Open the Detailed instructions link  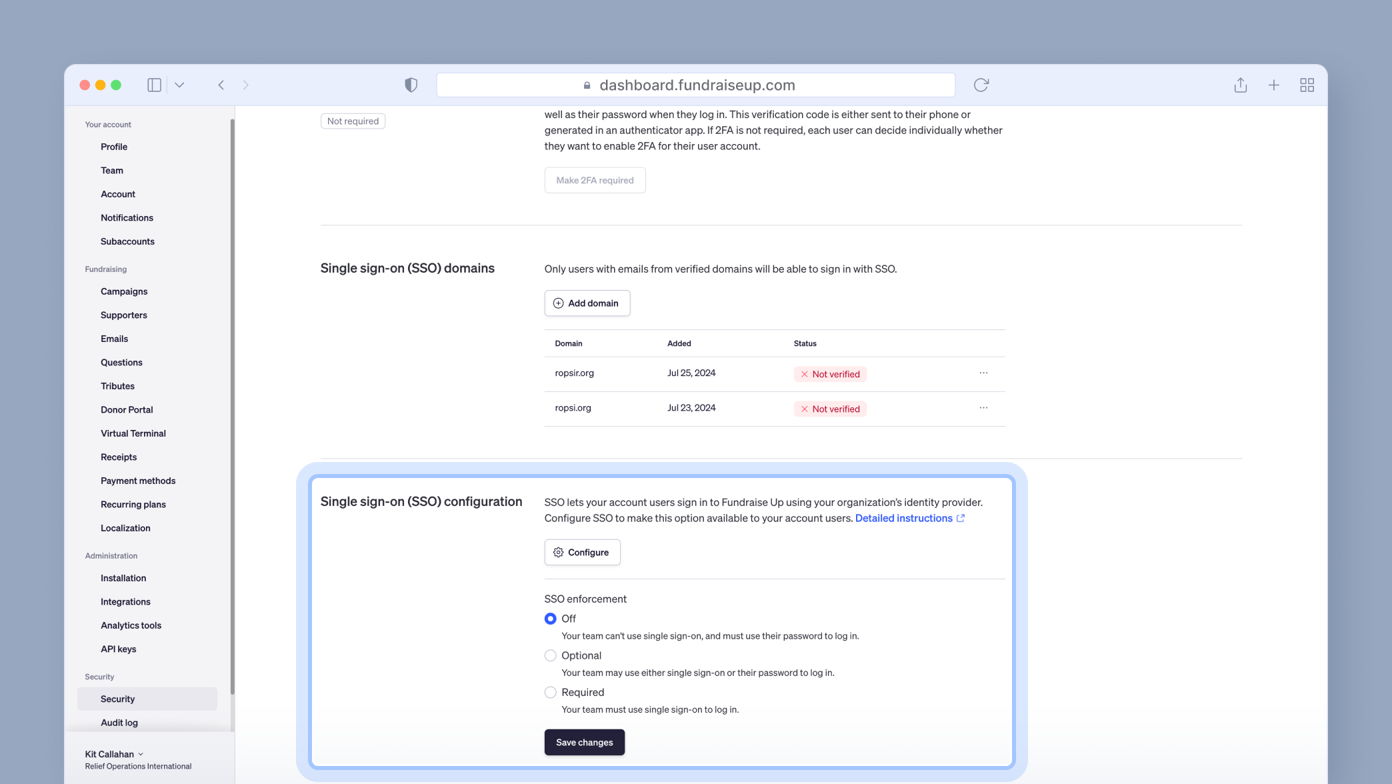tap(903, 518)
